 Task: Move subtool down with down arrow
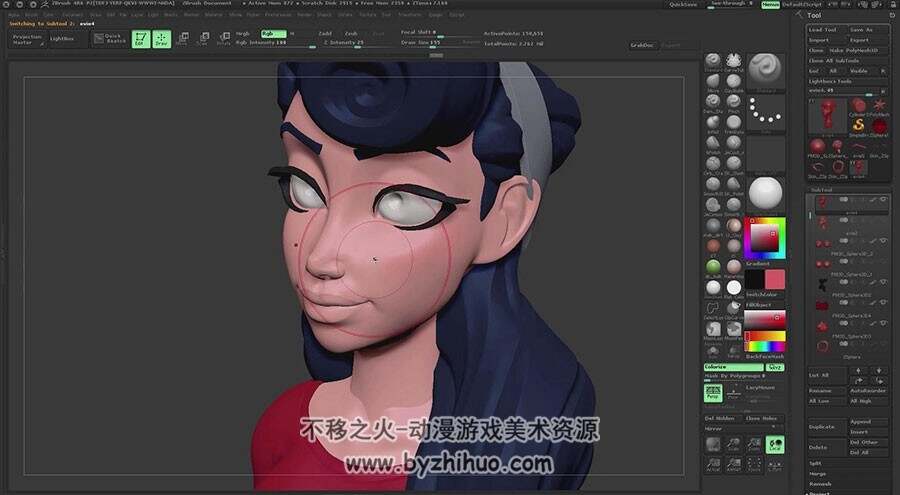click(879, 371)
